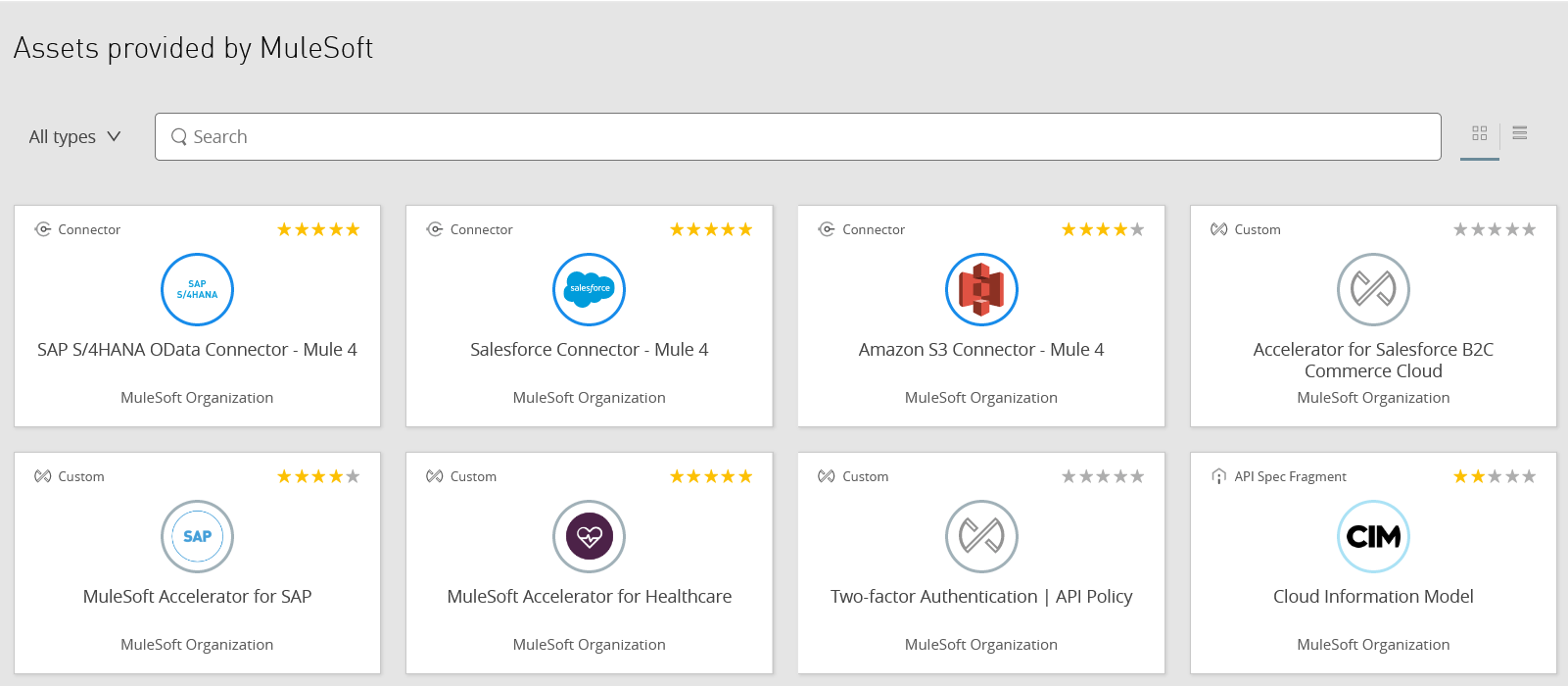Click the SAP S/4HANA connector logo
Viewport: 1568px width, 686px height.
[x=197, y=289]
